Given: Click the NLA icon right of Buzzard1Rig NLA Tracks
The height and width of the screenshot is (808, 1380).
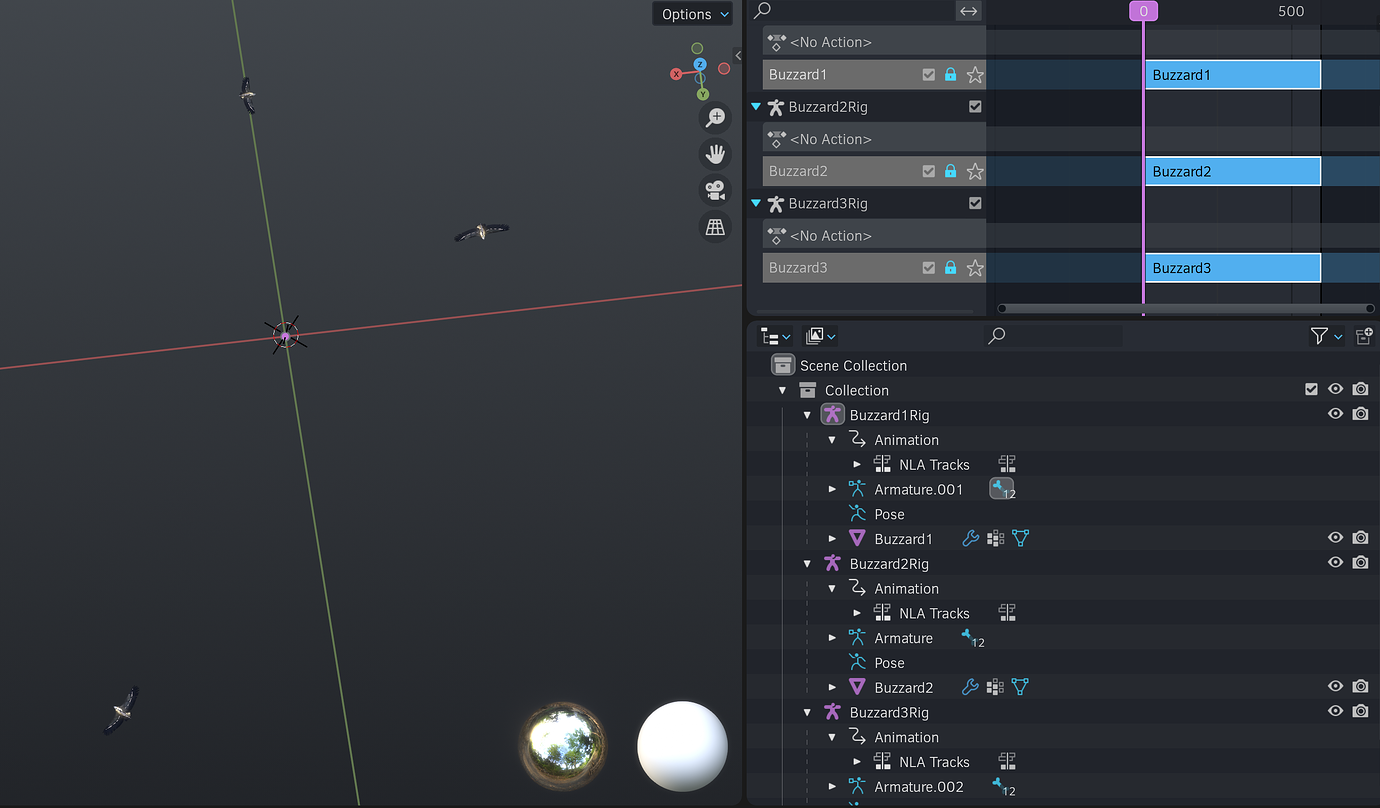Looking at the screenshot, I should pos(1007,464).
